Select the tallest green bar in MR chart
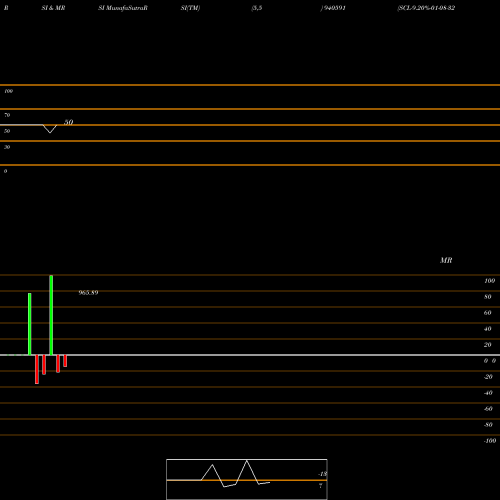This screenshot has width=500, height=500. coord(51,315)
